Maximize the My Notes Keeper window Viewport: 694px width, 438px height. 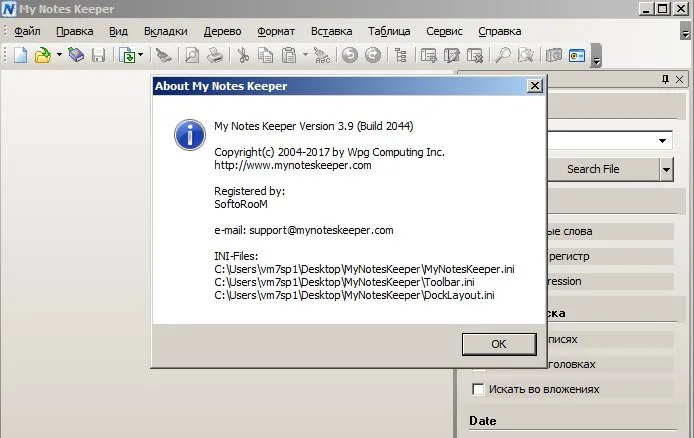663,8
